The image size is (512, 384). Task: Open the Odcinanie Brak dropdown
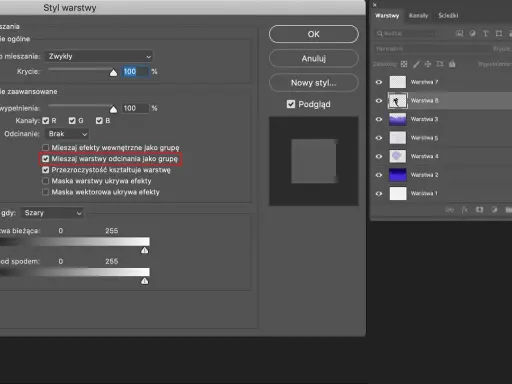[67, 134]
